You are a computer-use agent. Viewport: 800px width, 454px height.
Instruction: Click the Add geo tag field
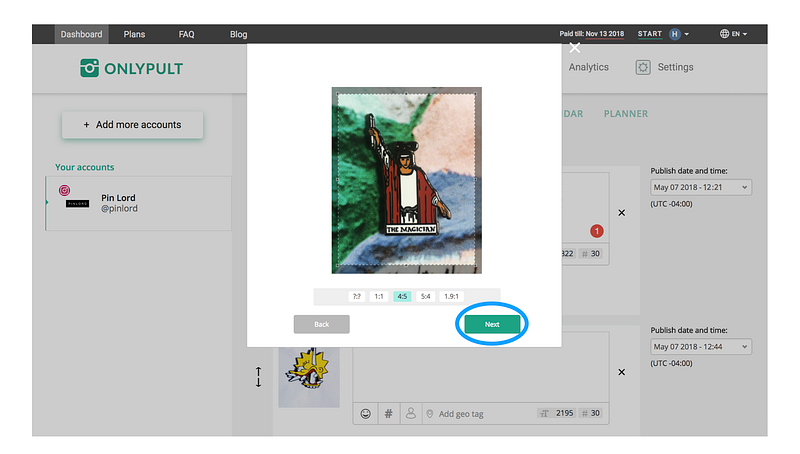tap(461, 414)
